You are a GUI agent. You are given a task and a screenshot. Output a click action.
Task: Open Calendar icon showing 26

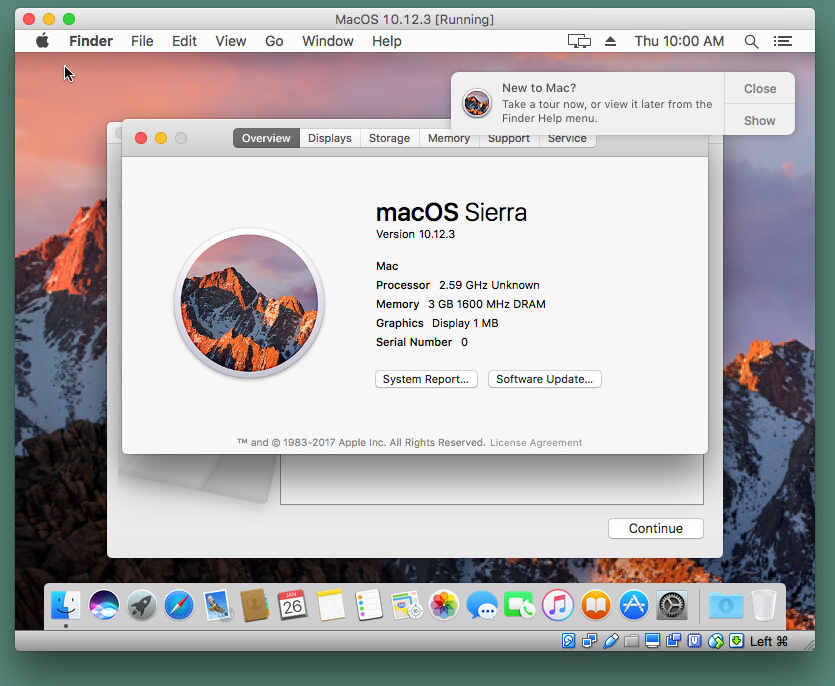coord(292,606)
